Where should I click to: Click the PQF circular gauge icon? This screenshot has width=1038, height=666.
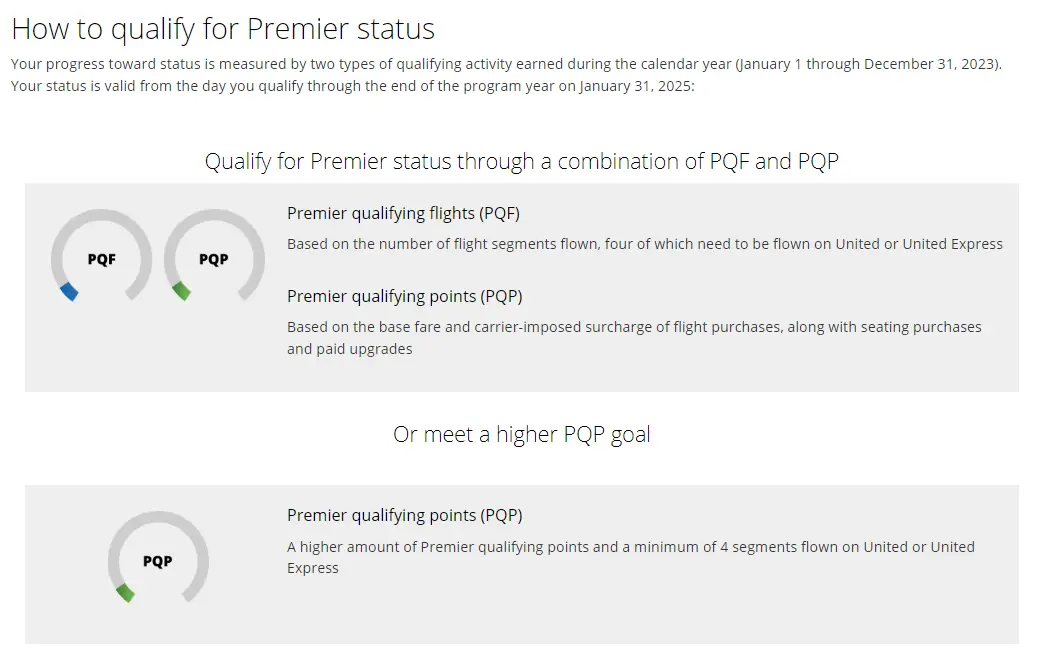coord(101,259)
